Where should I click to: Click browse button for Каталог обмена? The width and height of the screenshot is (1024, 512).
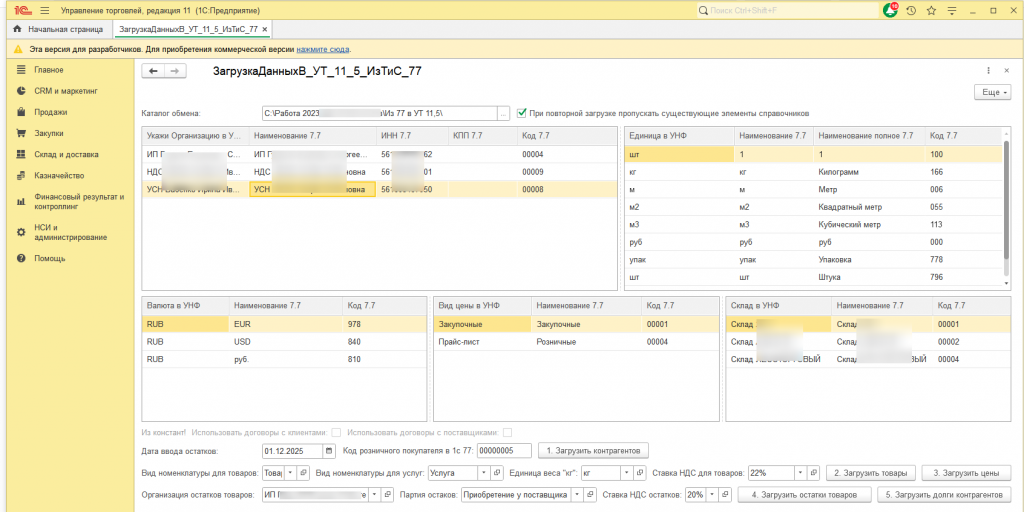click(x=503, y=113)
